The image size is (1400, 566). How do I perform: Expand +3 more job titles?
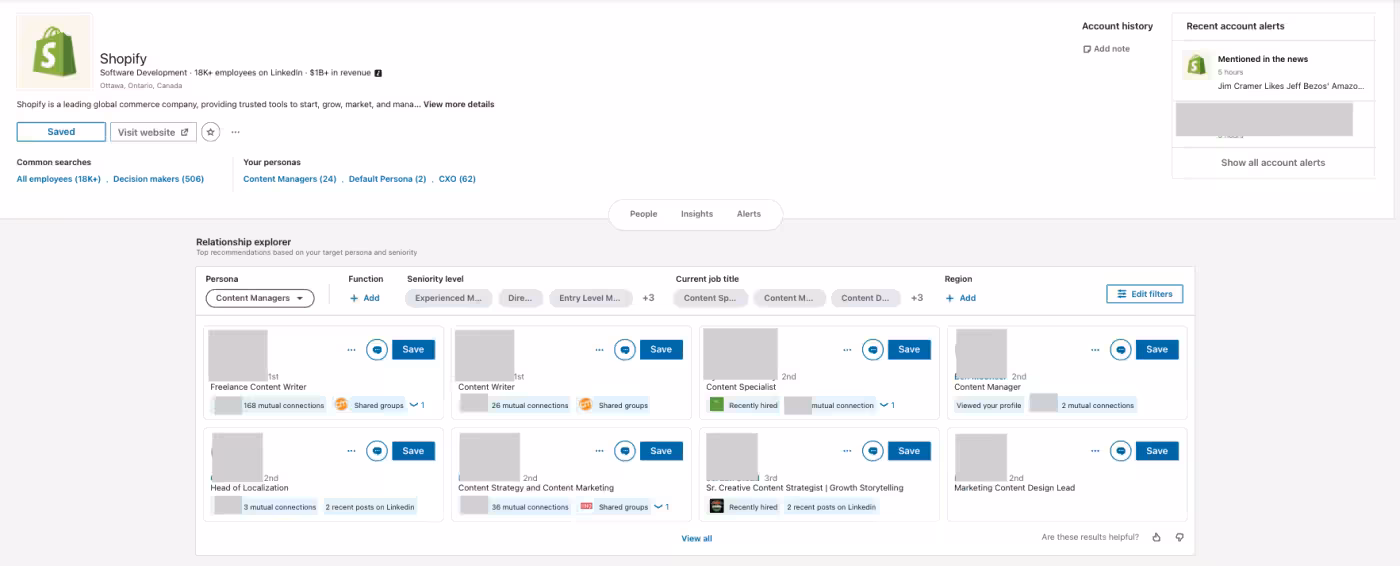point(917,298)
